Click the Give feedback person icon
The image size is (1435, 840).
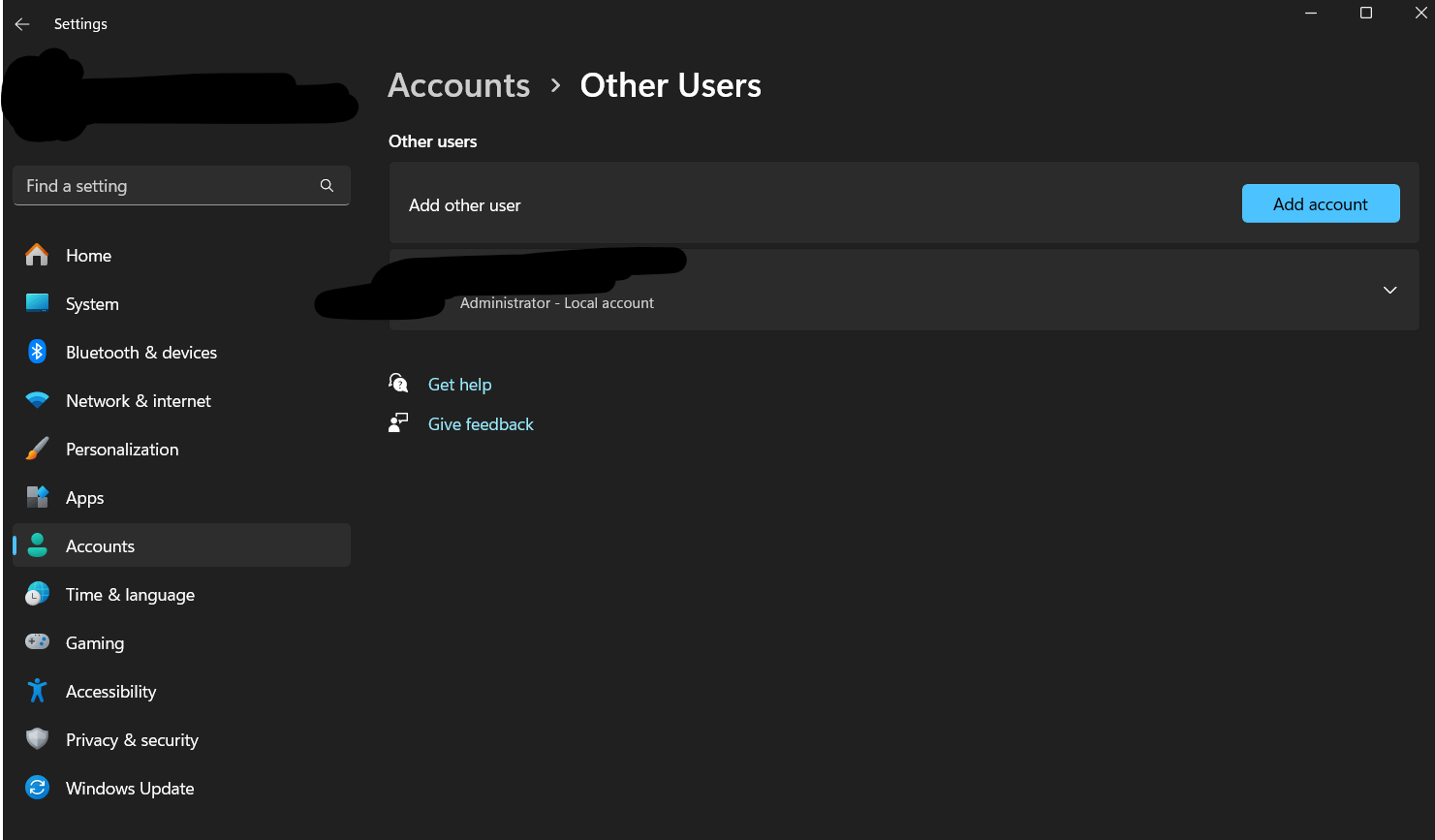(x=398, y=423)
